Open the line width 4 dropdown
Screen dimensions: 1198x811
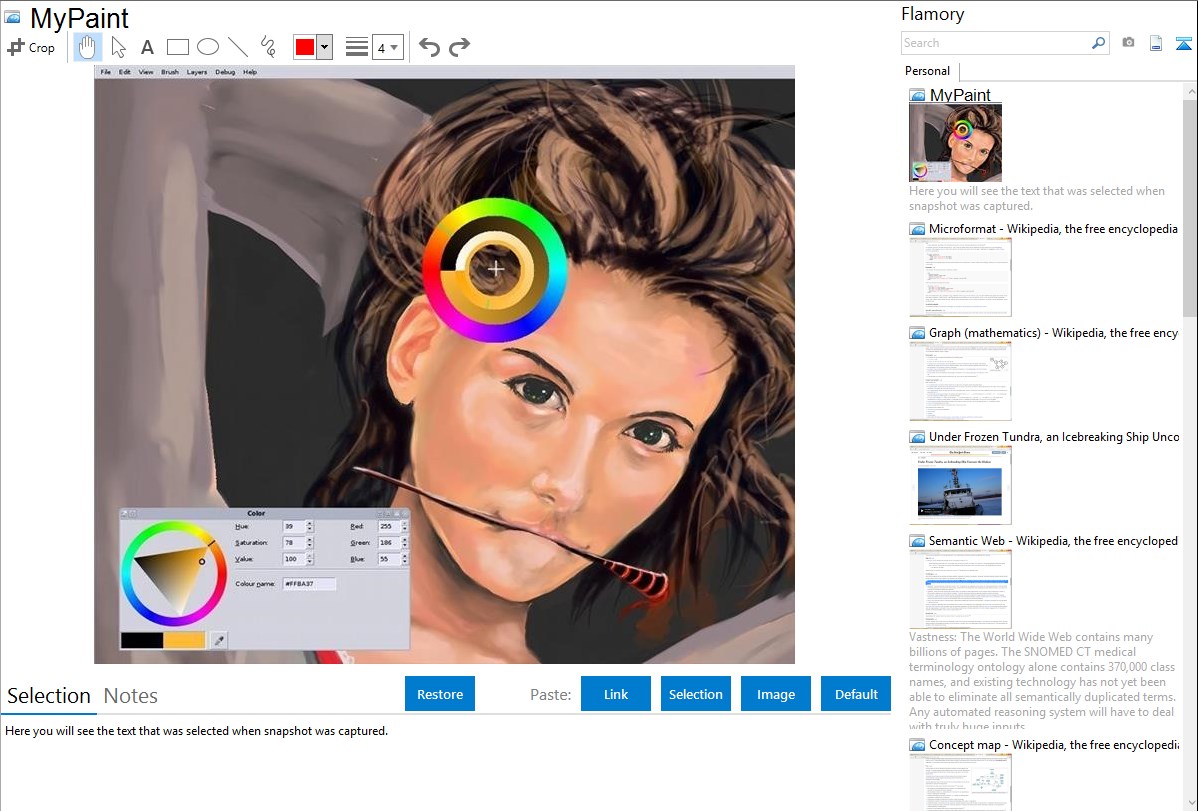387,47
